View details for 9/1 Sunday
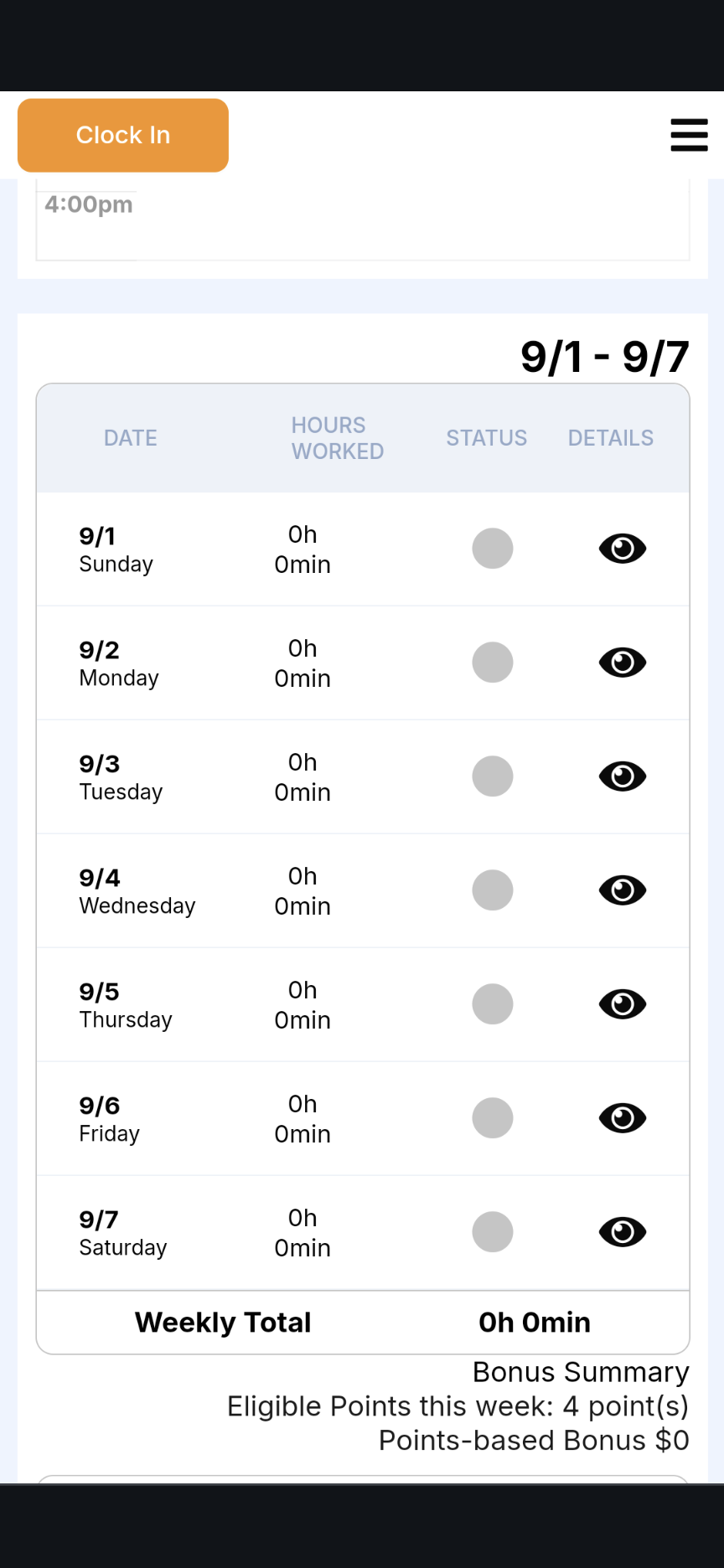 (623, 549)
